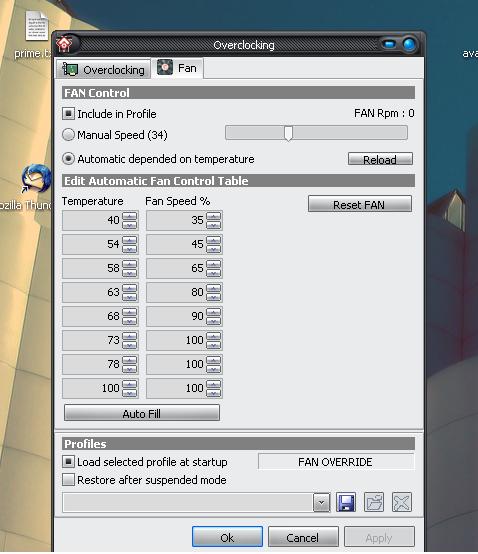This screenshot has height=554, width=478.
Task: Click the Cancel button
Action: pos(303,537)
